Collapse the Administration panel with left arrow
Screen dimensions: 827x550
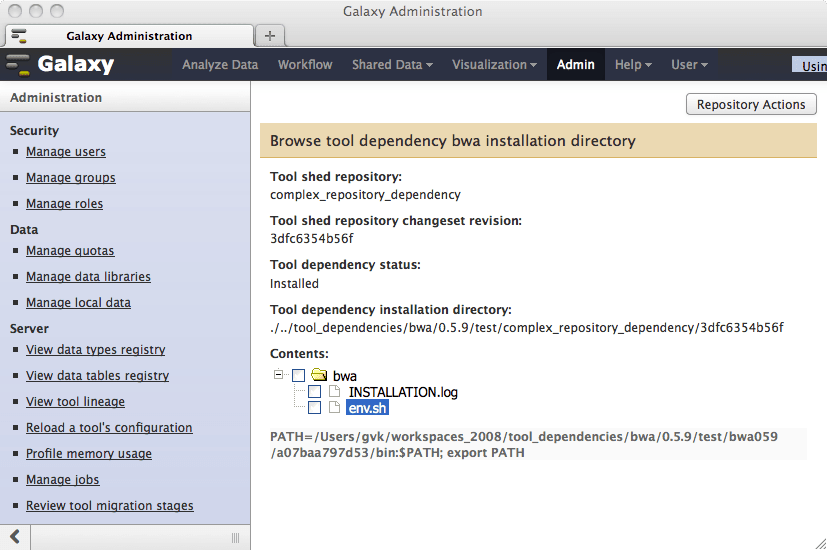coord(14,537)
